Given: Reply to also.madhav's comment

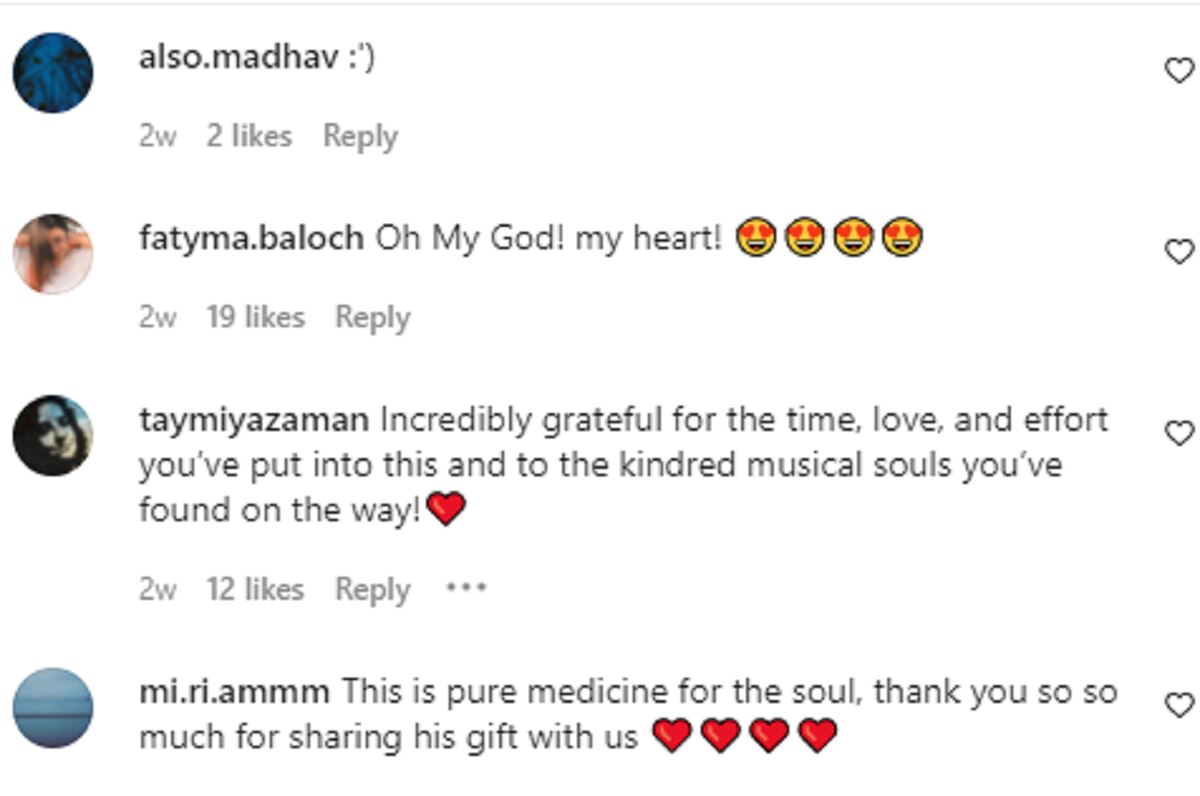Looking at the screenshot, I should coord(360,136).
